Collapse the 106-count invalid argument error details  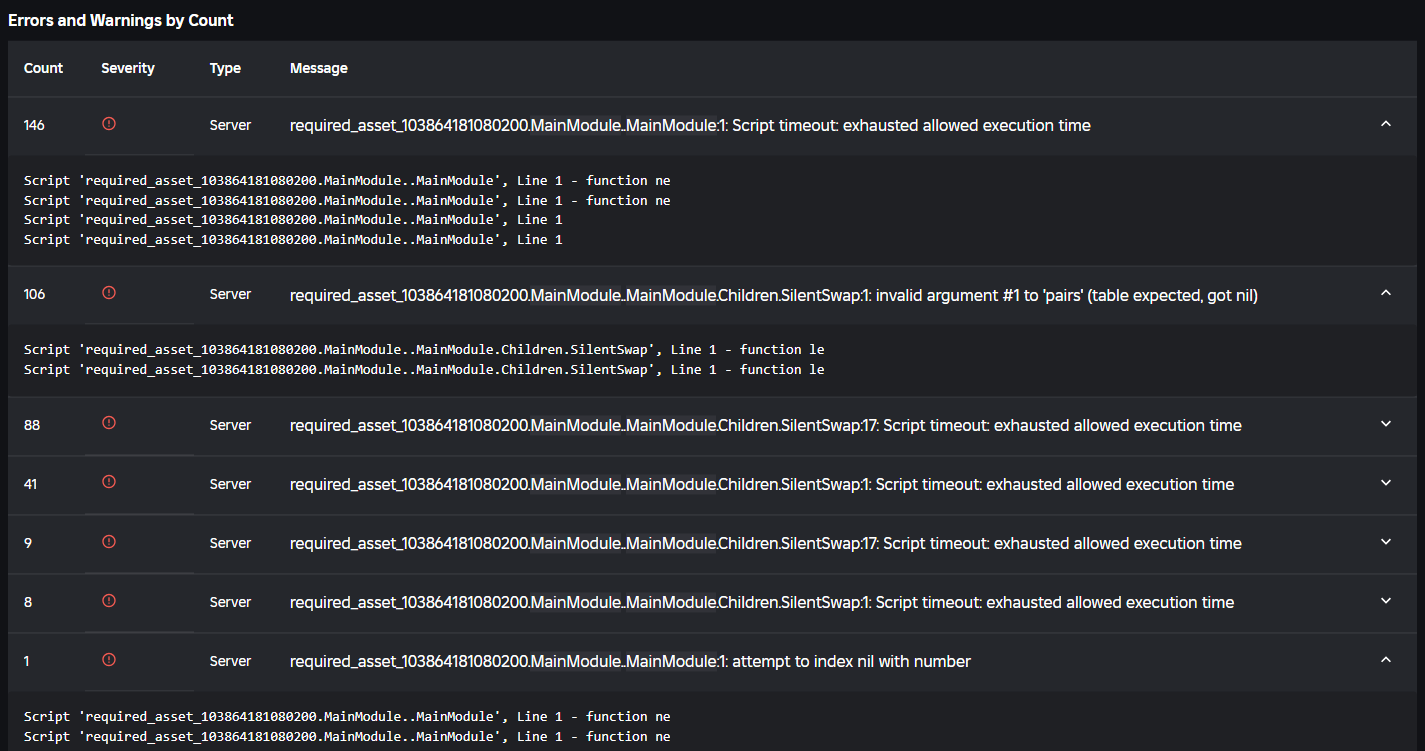1386,294
